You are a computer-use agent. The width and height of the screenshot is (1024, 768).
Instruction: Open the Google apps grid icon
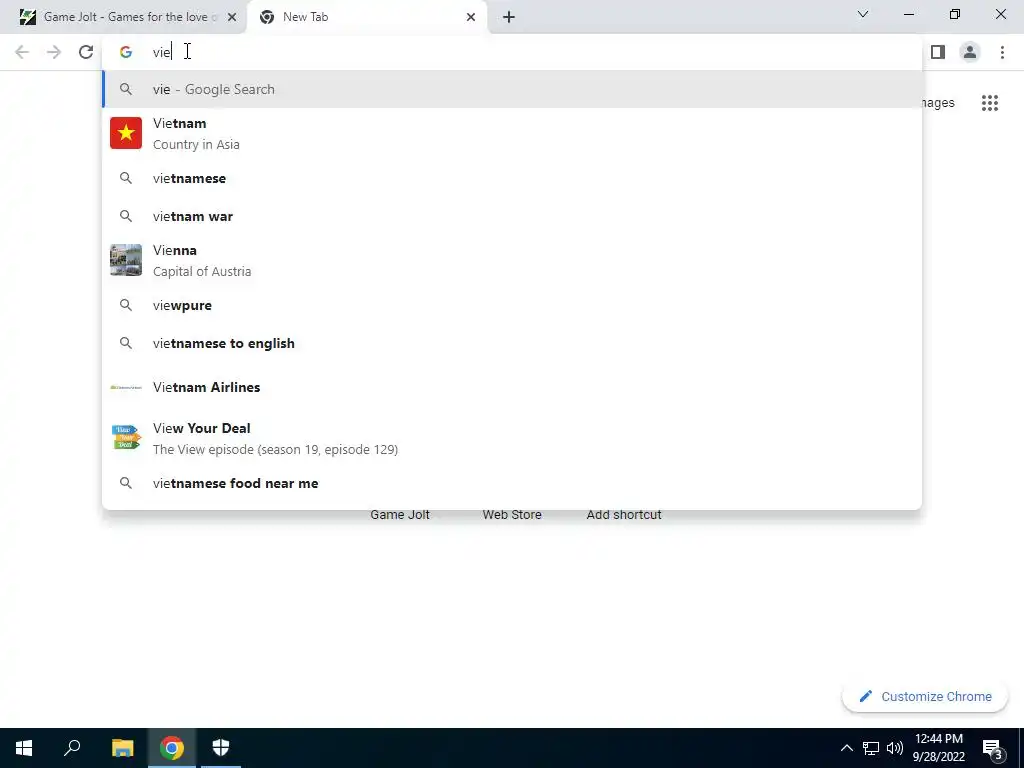[x=989, y=103]
